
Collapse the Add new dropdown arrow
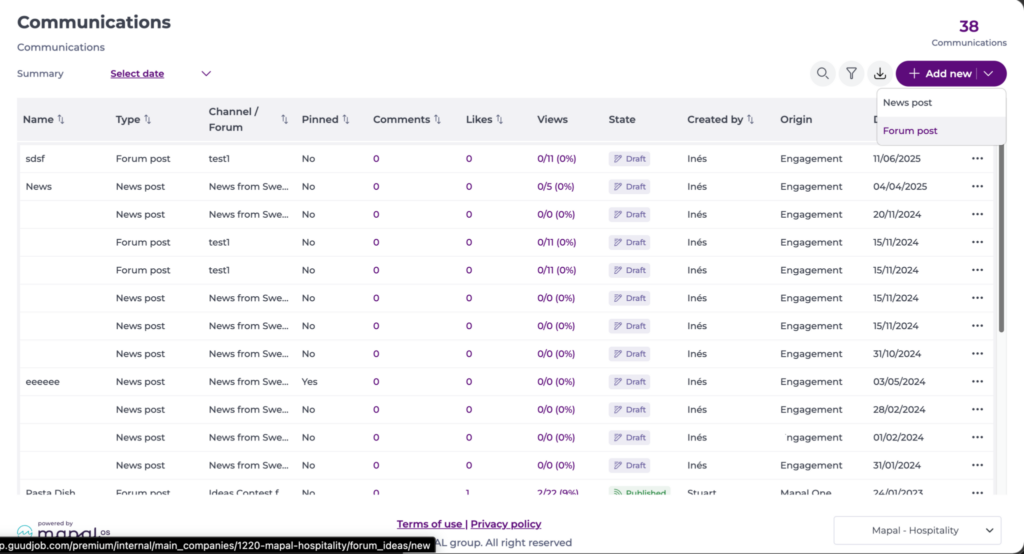[989, 74]
